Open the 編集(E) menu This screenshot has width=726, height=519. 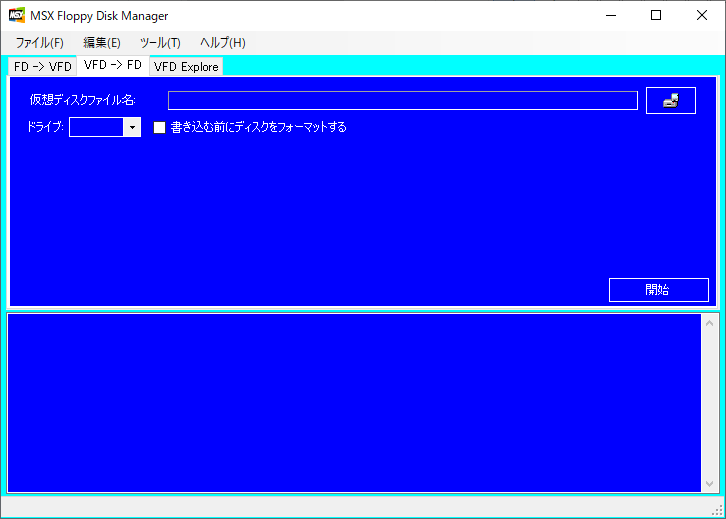[x=102, y=42]
